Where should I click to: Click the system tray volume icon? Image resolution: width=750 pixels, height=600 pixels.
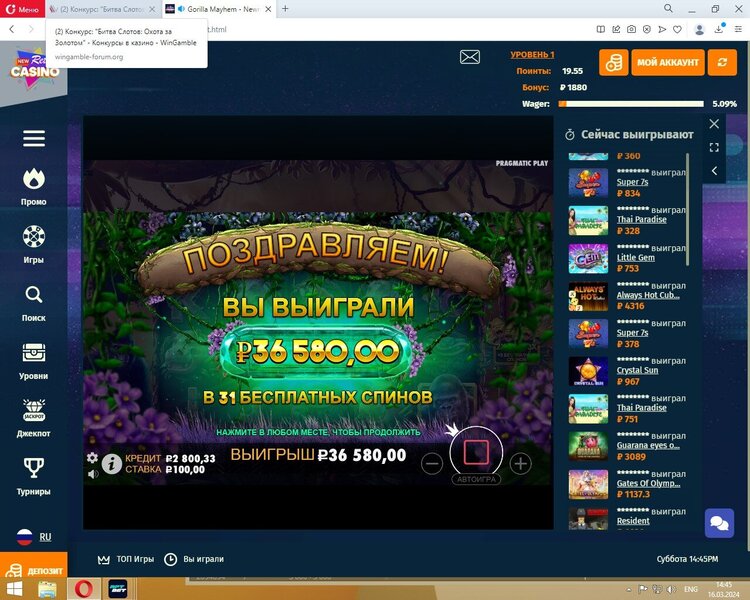point(672,589)
